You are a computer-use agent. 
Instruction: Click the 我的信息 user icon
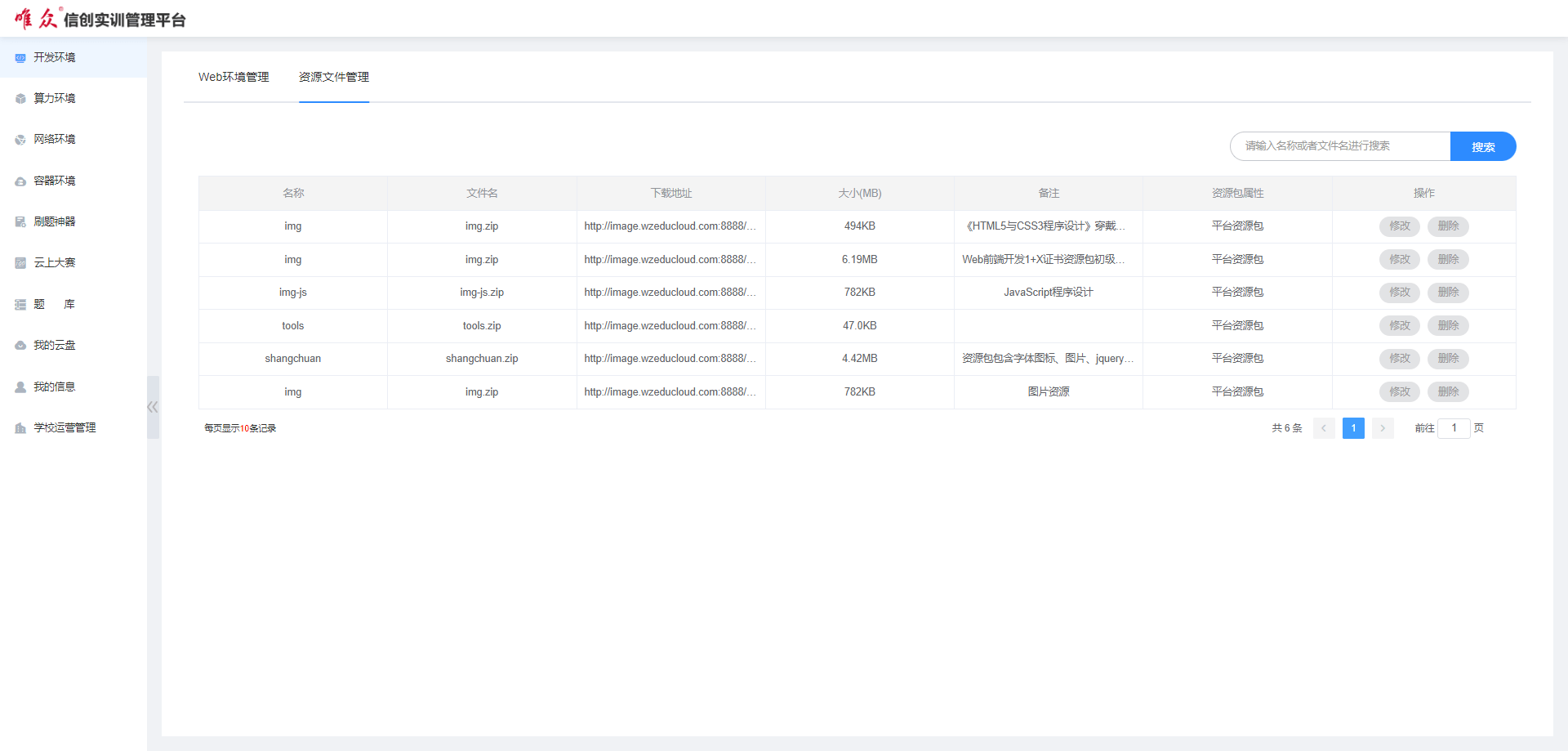(x=20, y=387)
